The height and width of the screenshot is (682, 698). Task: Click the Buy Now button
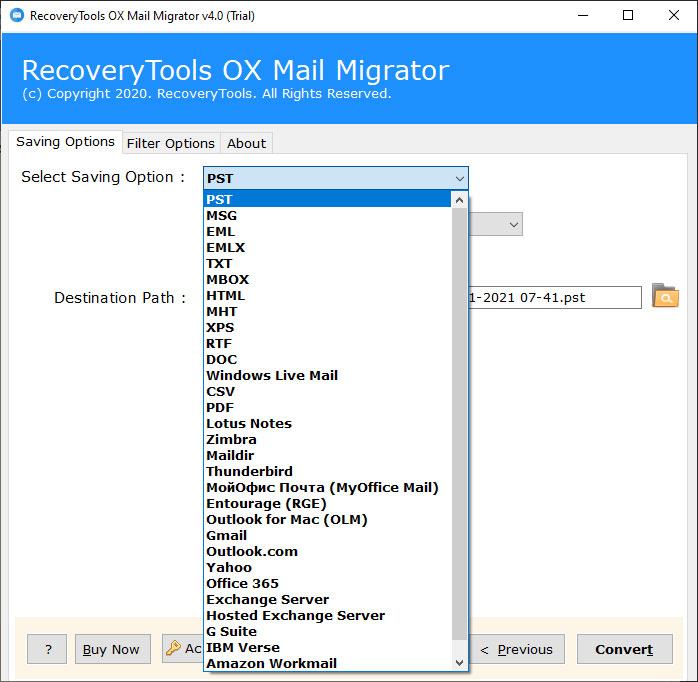click(113, 649)
